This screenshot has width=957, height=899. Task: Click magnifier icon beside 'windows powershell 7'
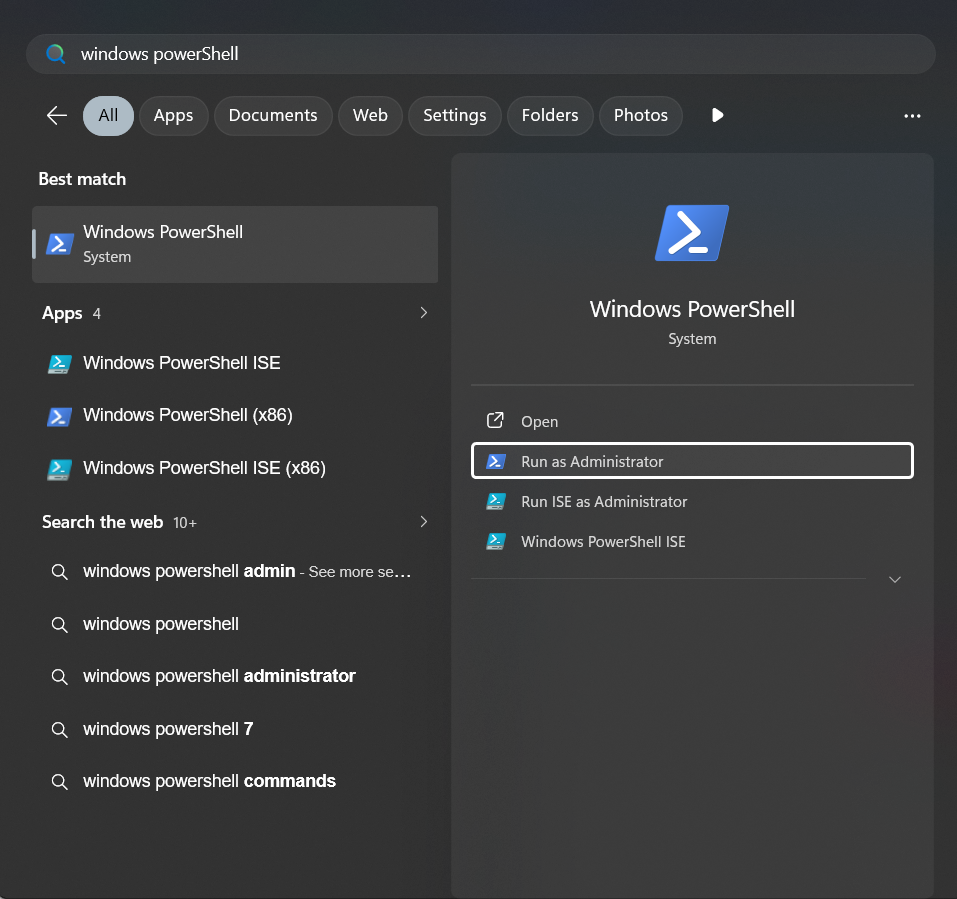[59, 729]
